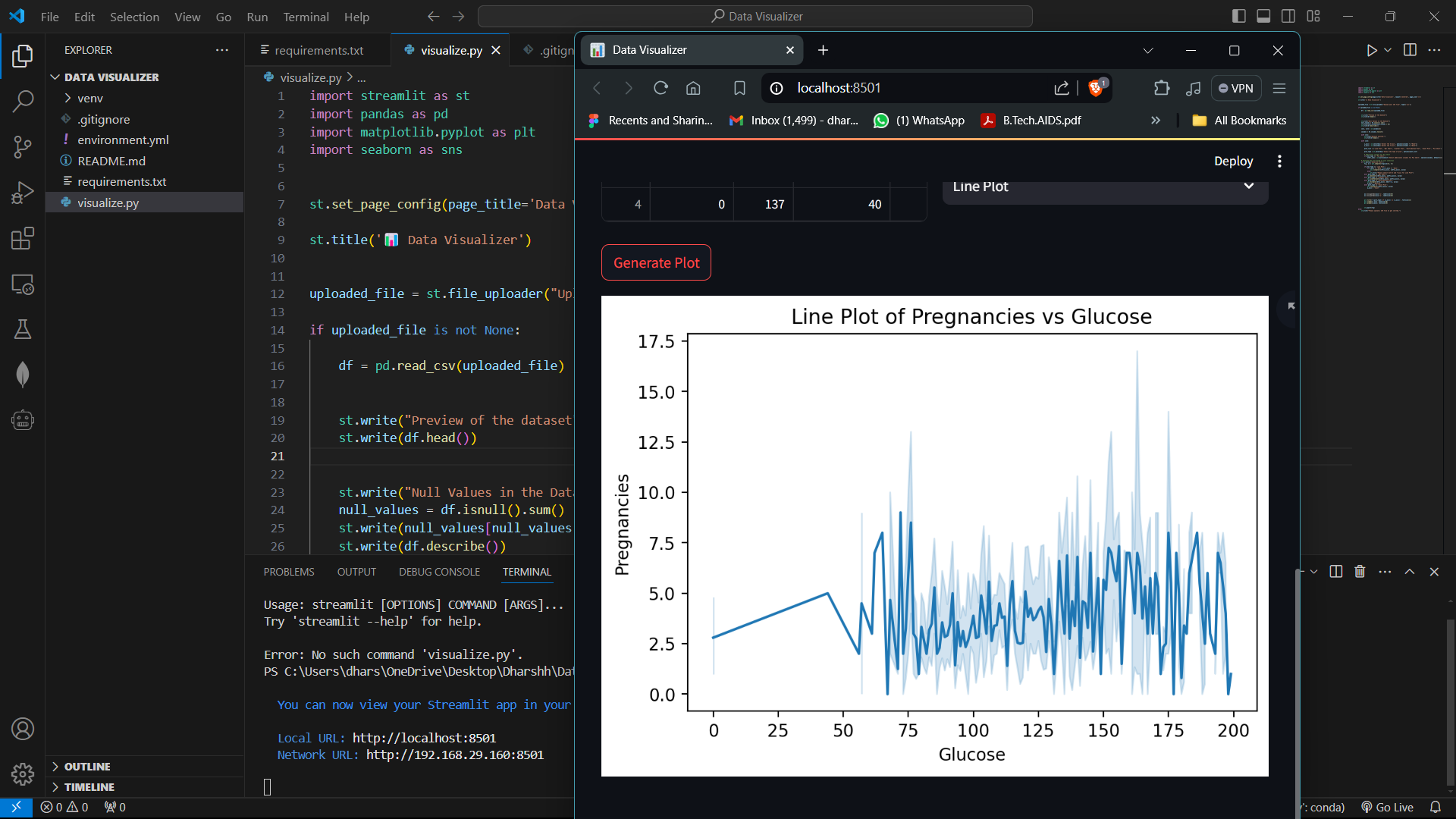This screenshot has height=819, width=1456.
Task: Bookmark the current localhost page
Action: pyautogui.click(x=739, y=88)
